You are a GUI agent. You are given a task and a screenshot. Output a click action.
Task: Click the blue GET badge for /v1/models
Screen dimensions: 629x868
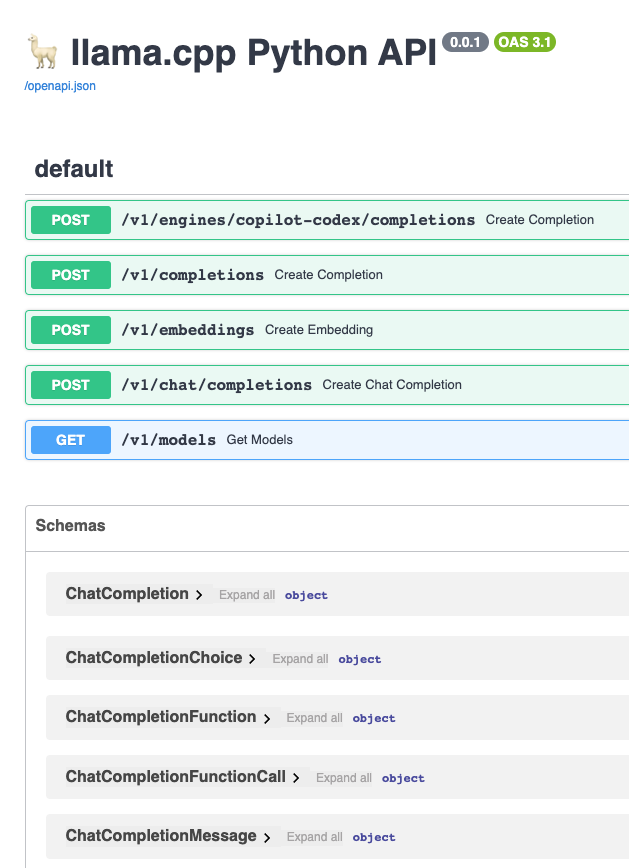coord(70,439)
